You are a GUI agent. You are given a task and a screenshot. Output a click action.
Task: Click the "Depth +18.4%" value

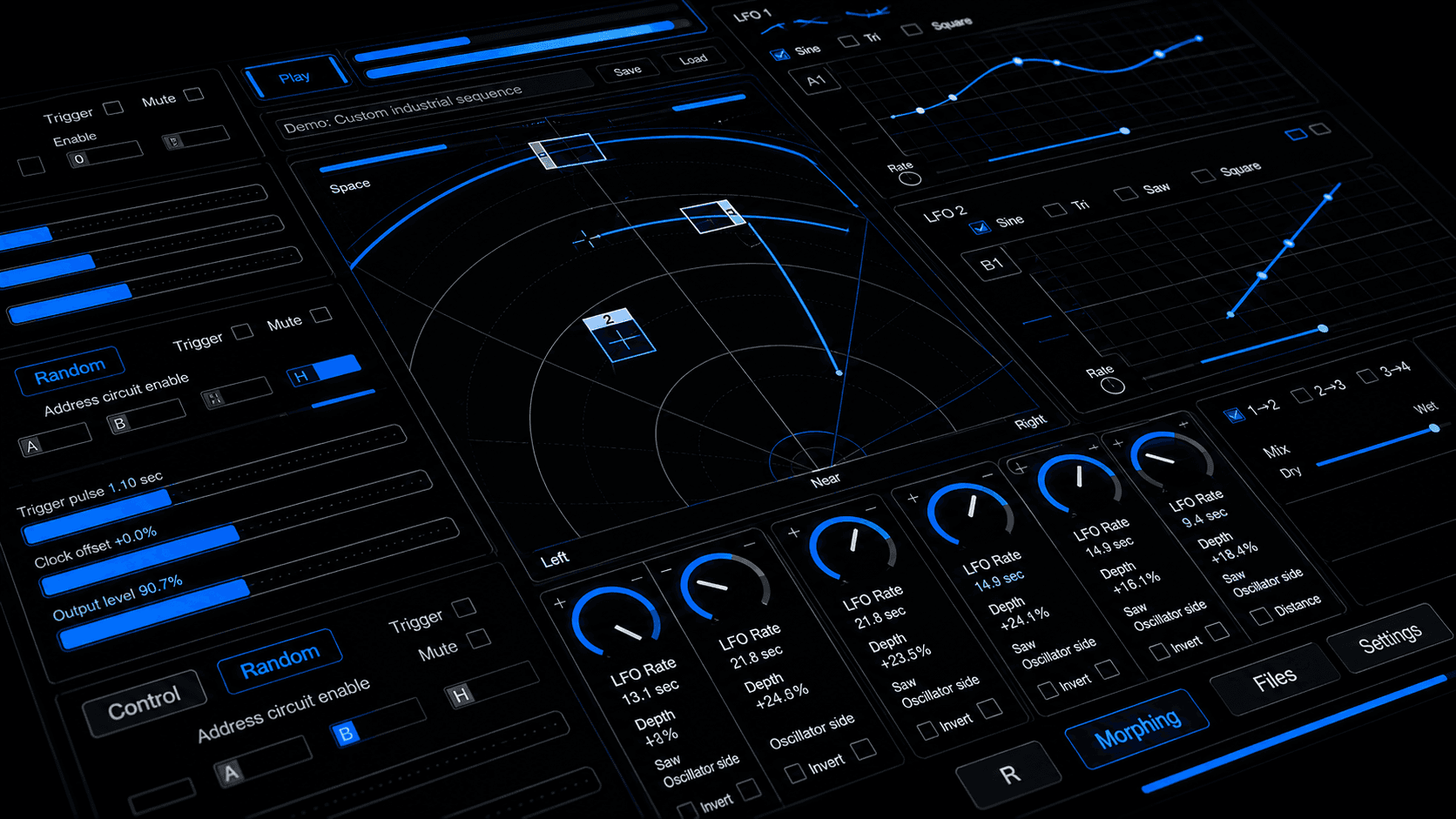coord(1227,548)
